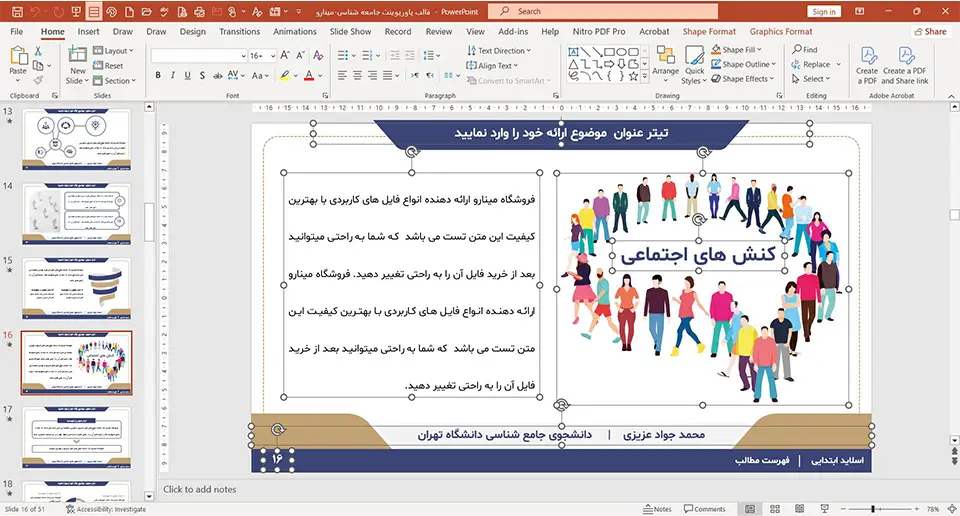
Task: Switch to the Design tab
Action: pyautogui.click(x=193, y=31)
